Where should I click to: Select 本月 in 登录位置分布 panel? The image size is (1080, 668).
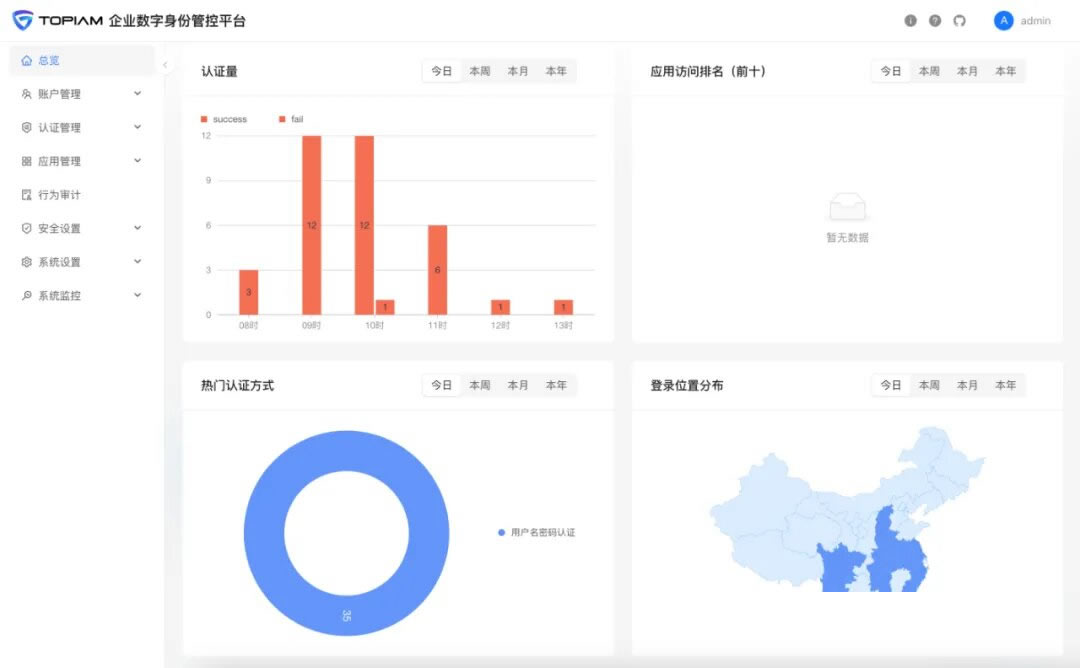point(967,385)
